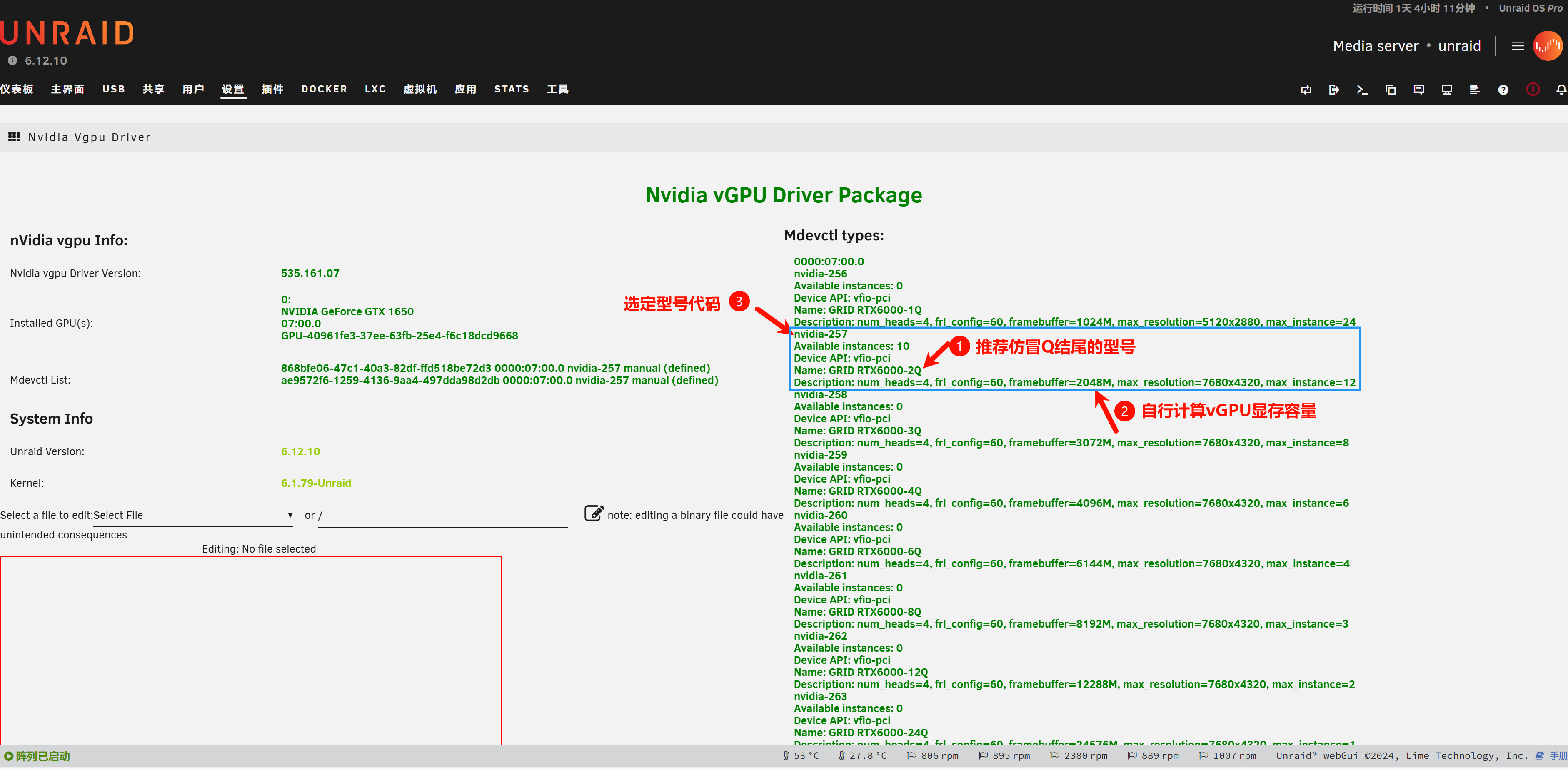Open the Select File dropdown
This screenshot has width=1568, height=770.
[x=193, y=515]
